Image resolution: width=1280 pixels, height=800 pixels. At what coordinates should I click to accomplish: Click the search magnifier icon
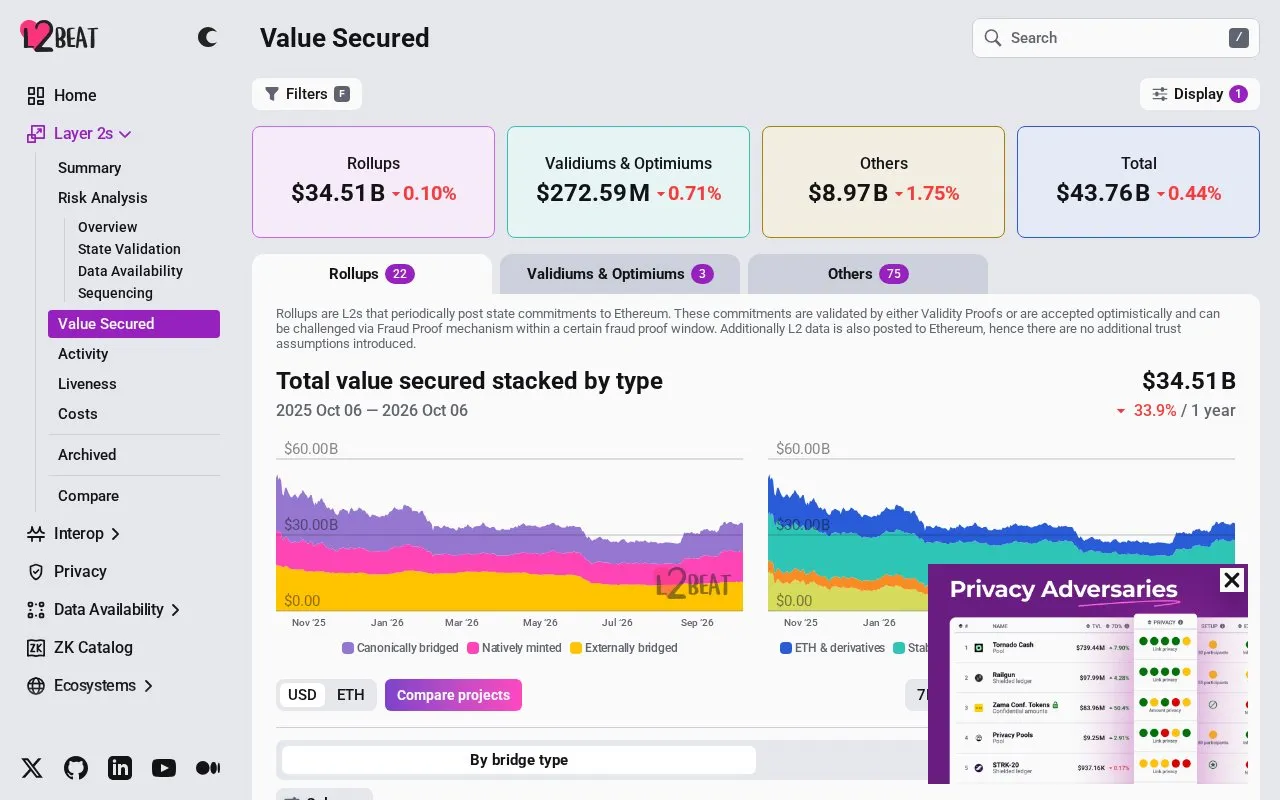point(993,38)
